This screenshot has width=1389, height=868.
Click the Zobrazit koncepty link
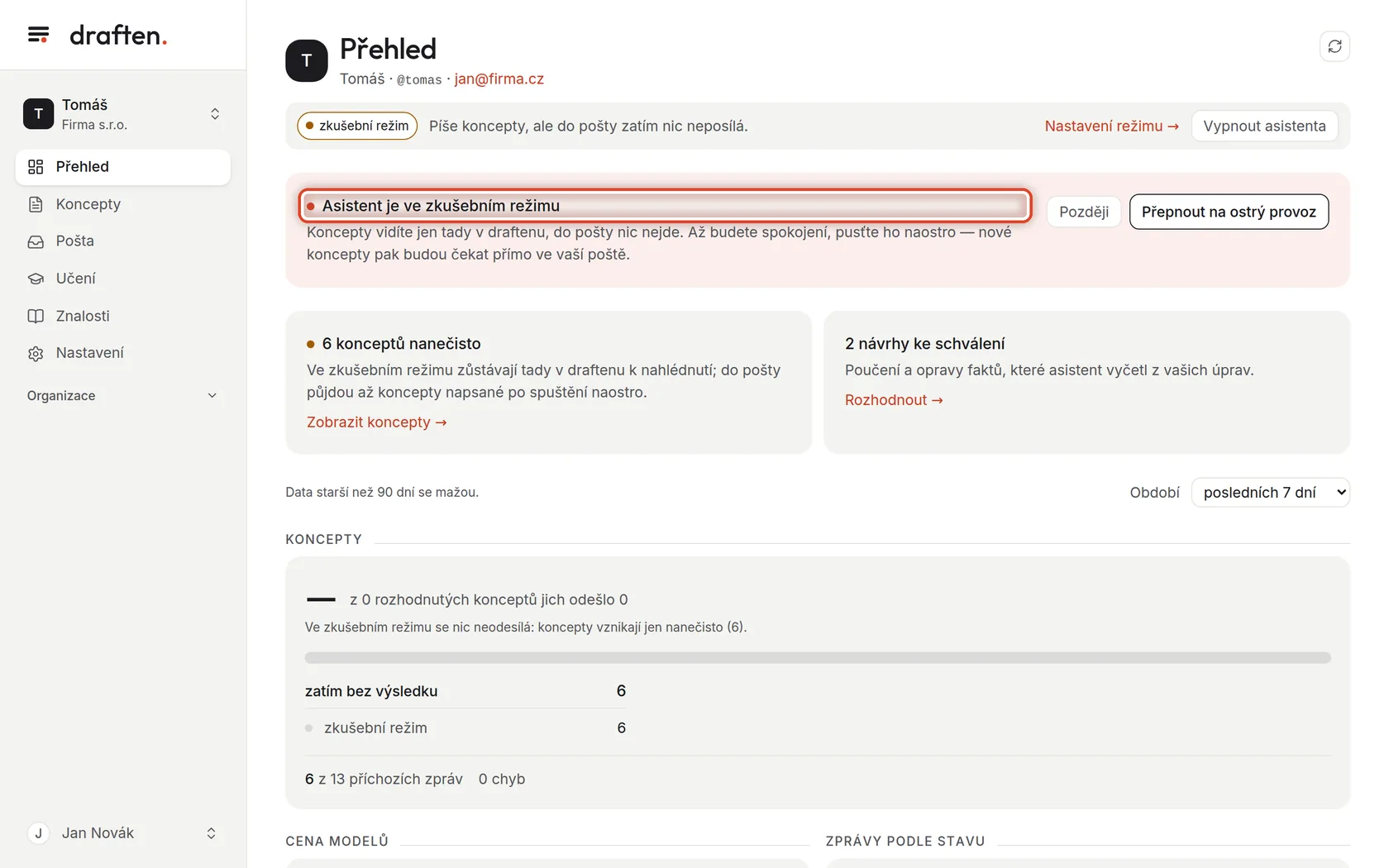376,422
